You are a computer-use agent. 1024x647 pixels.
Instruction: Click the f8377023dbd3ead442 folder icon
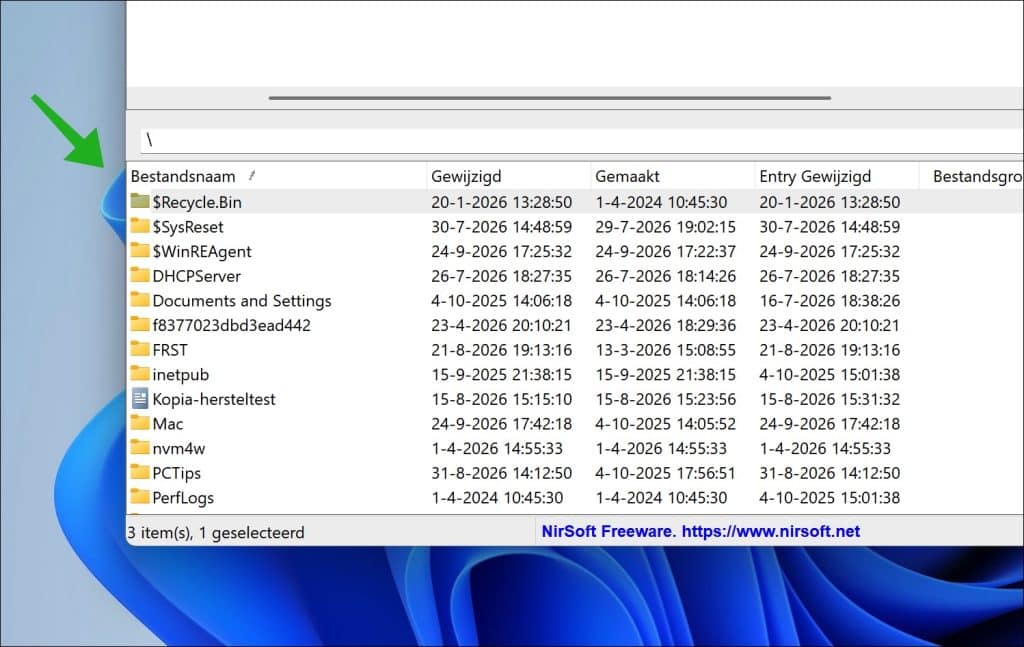(x=140, y=324)
